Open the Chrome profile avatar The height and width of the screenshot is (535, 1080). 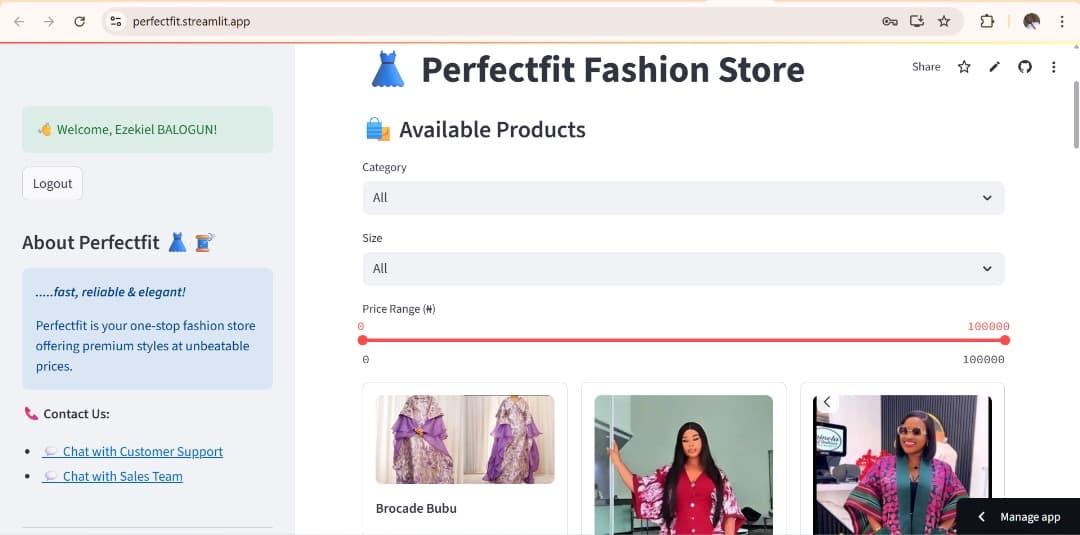coord(1032,21)
